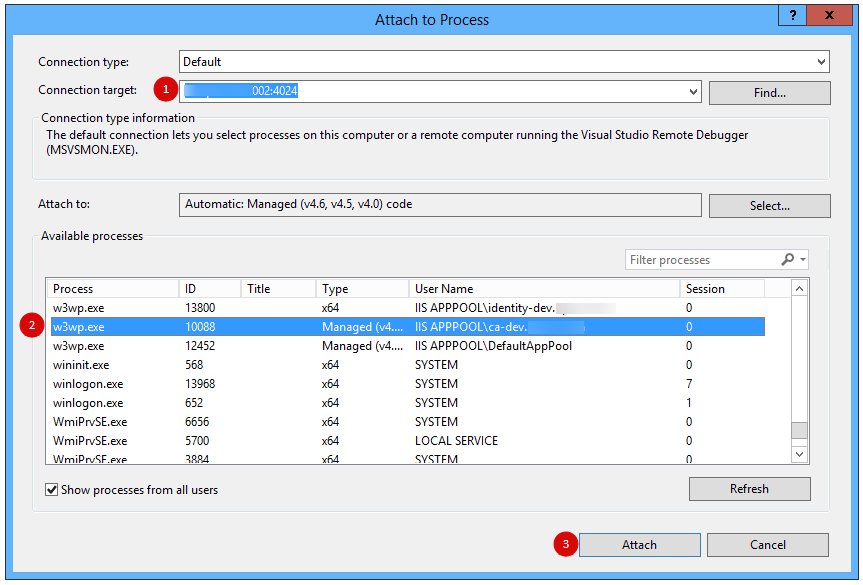Click the Attach button
This screenshot has height=585, width=863.
[639, 545]
